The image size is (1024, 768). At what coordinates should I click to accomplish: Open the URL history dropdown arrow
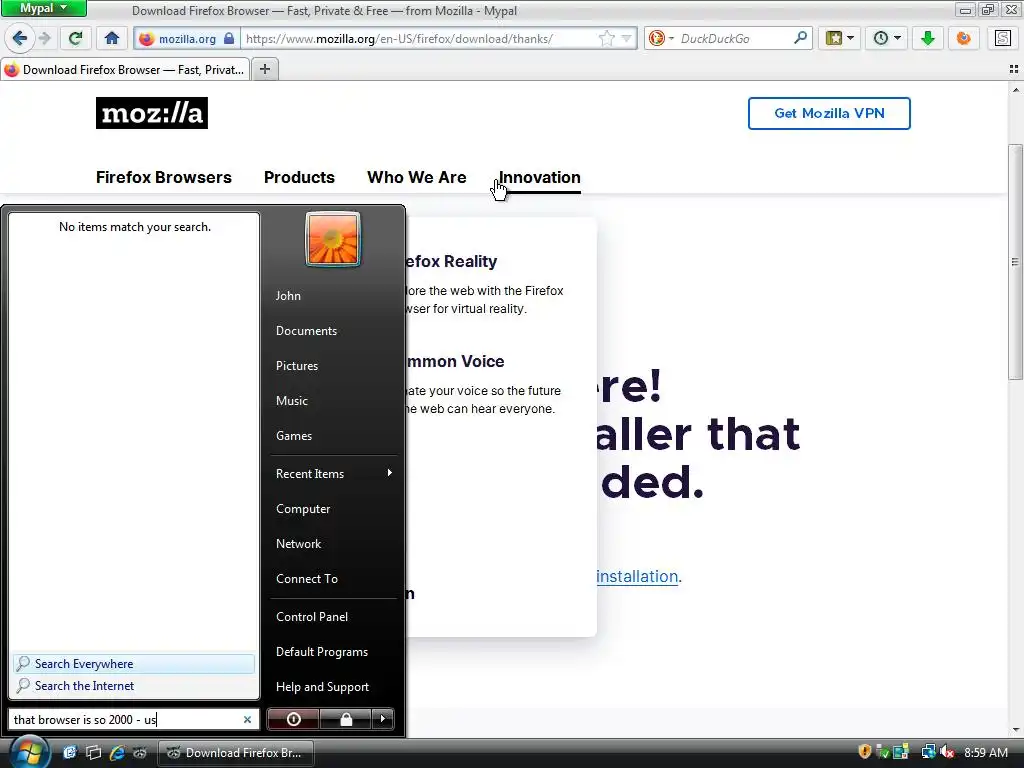(x=626, y=39)
